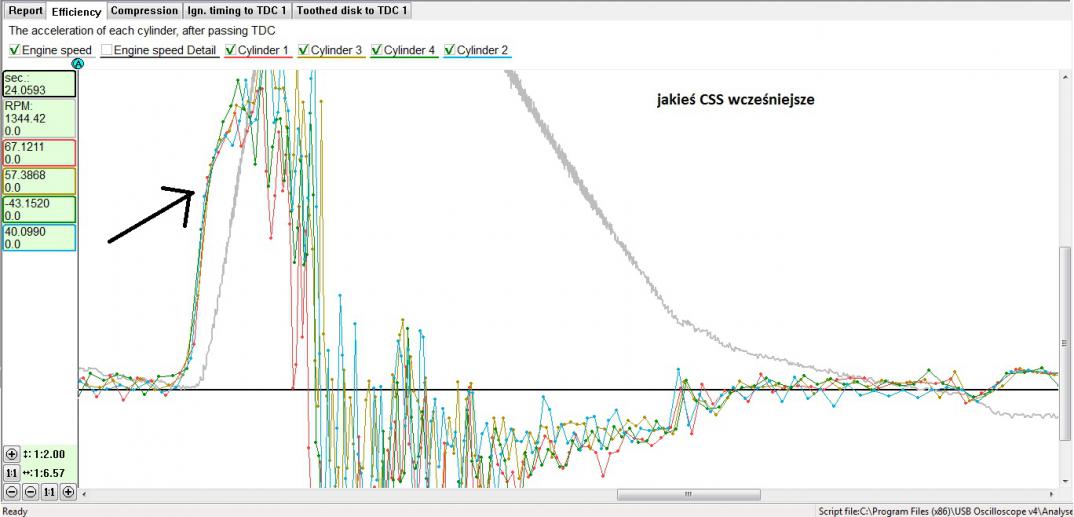Click the acceleration of each cylinder description
This screenshot has height=517, width=1074.
[142, 31]
